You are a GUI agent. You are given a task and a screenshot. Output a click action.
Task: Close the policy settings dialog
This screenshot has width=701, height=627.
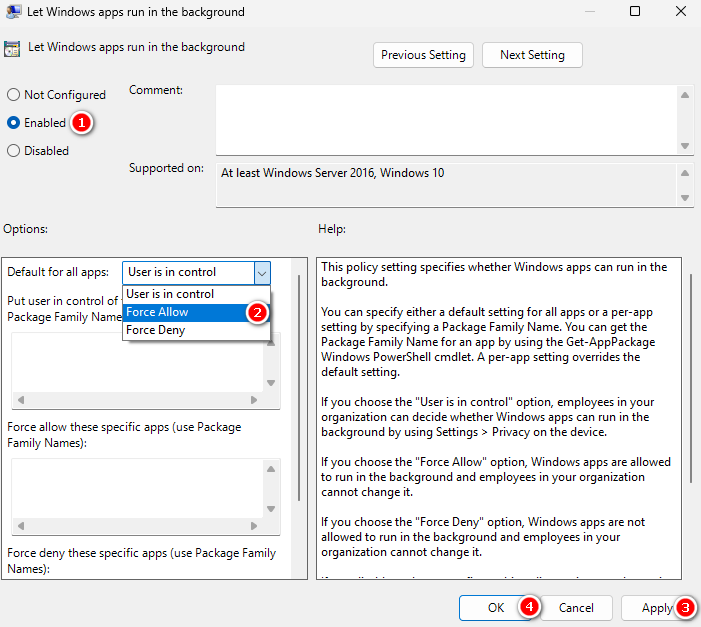tap(680, 12)
